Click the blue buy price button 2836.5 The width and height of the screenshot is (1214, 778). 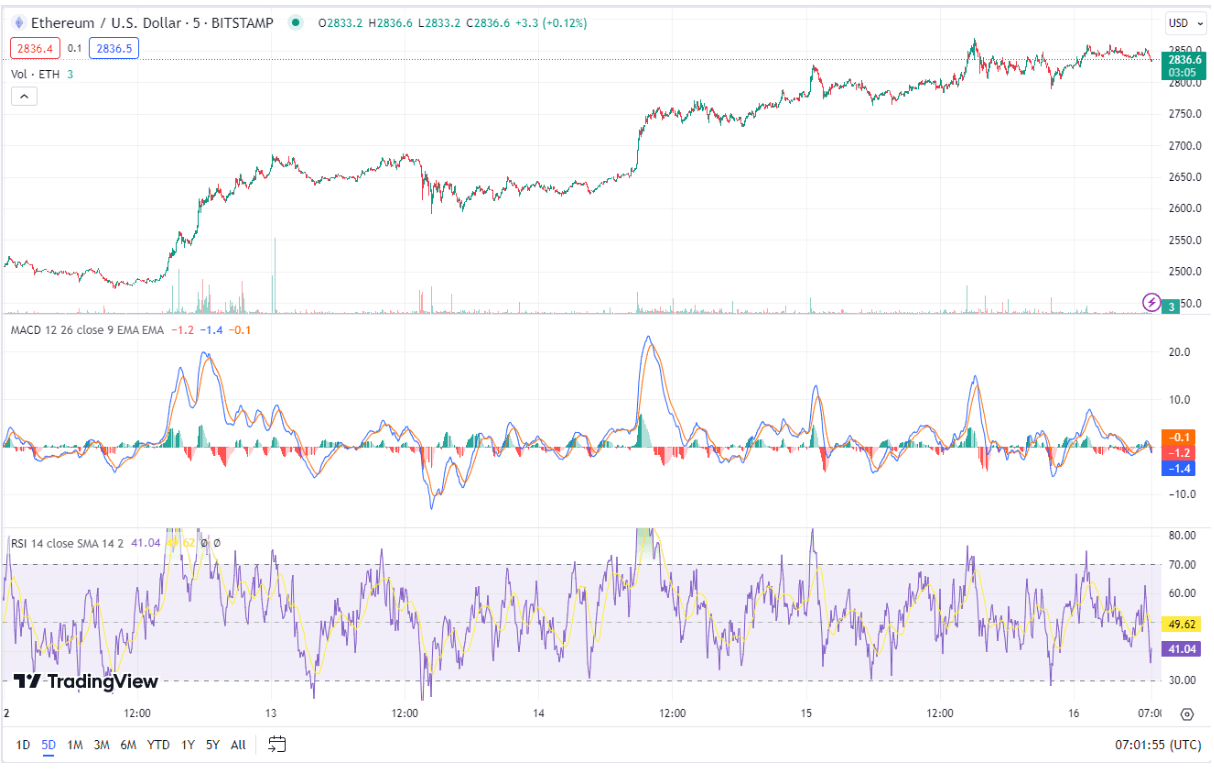pyautogui.click(x=113, y=47)
